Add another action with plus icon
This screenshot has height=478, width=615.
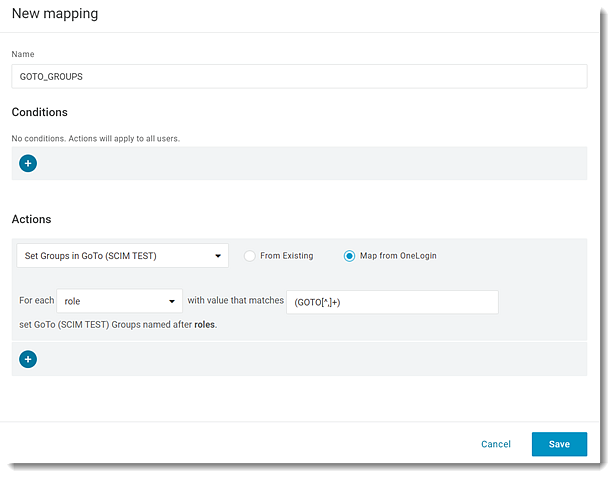[x=28, y=359]
